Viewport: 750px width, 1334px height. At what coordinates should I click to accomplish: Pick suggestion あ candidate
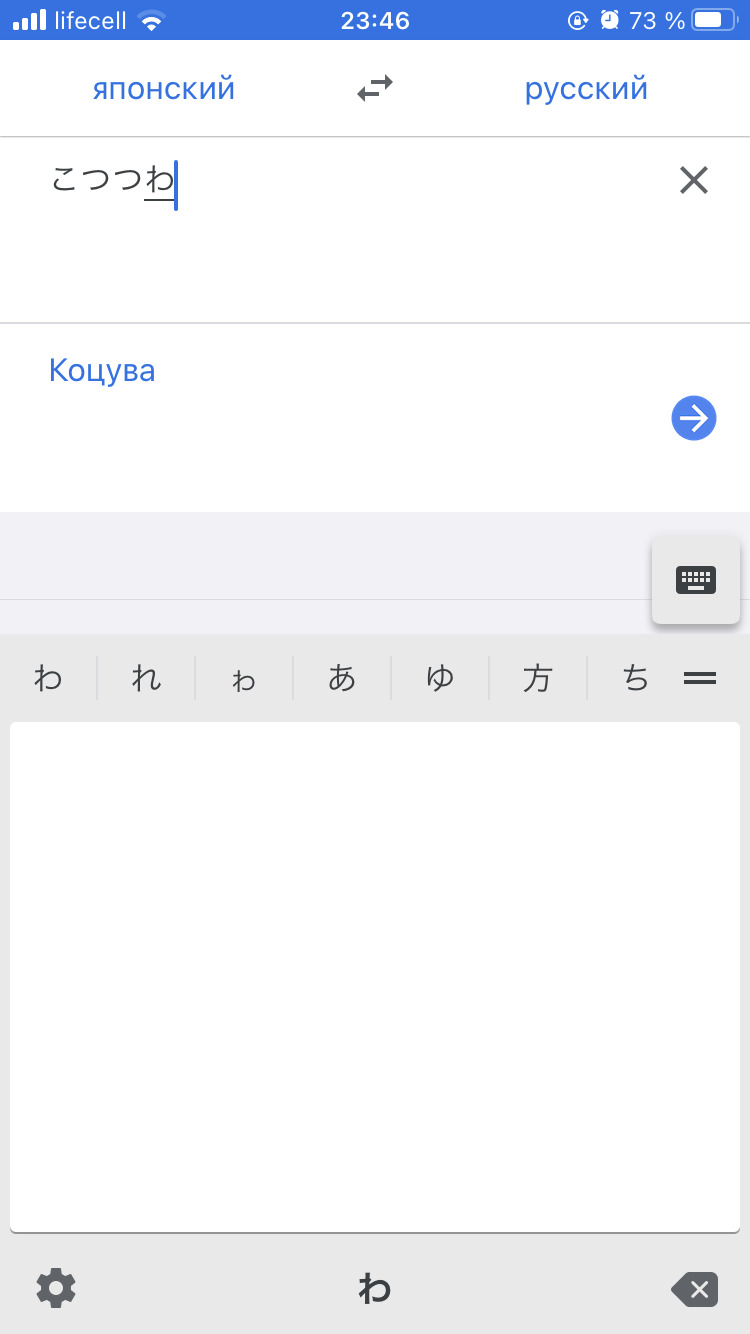point(342,678)
